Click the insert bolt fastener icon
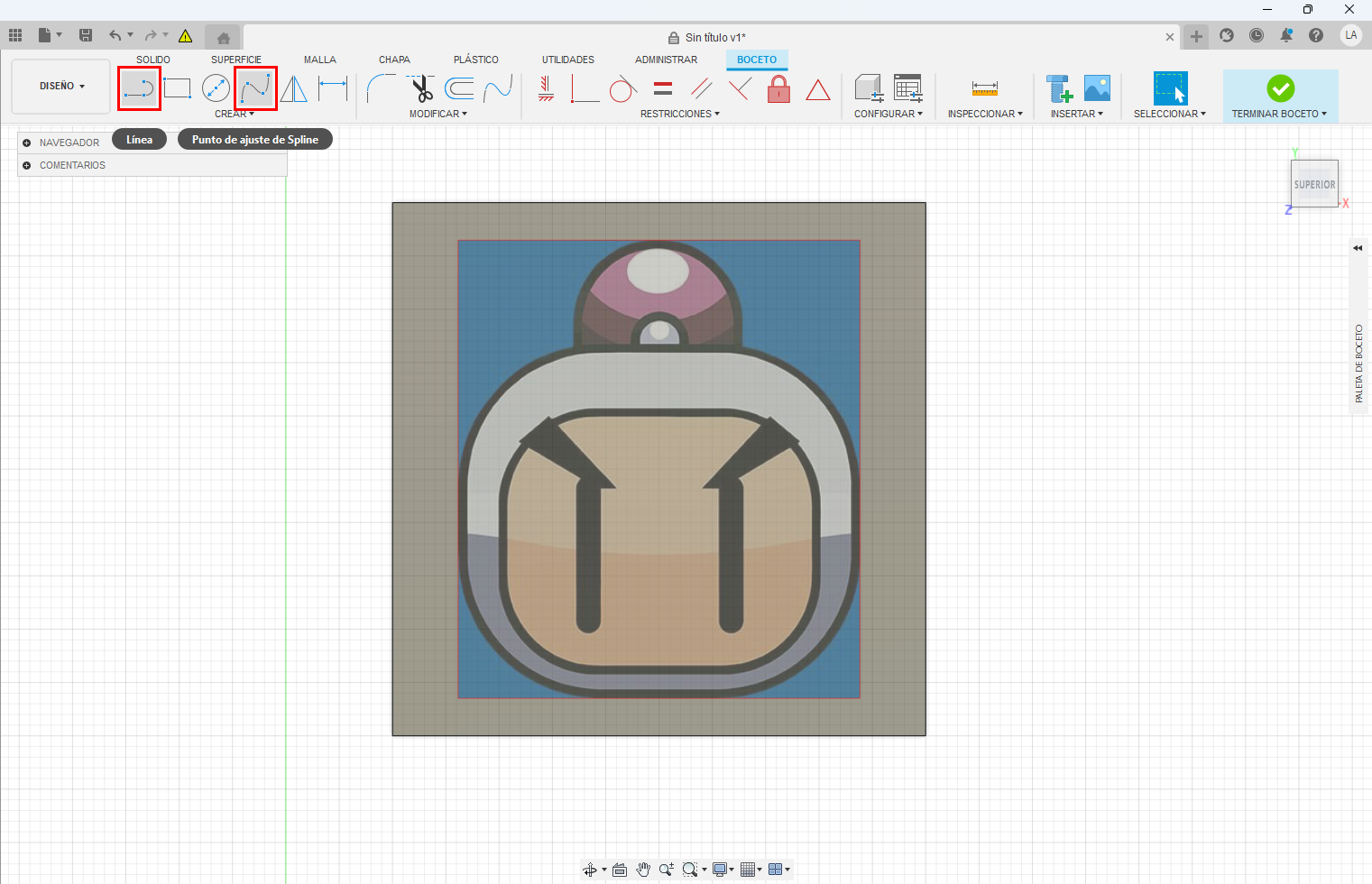 1060,88
